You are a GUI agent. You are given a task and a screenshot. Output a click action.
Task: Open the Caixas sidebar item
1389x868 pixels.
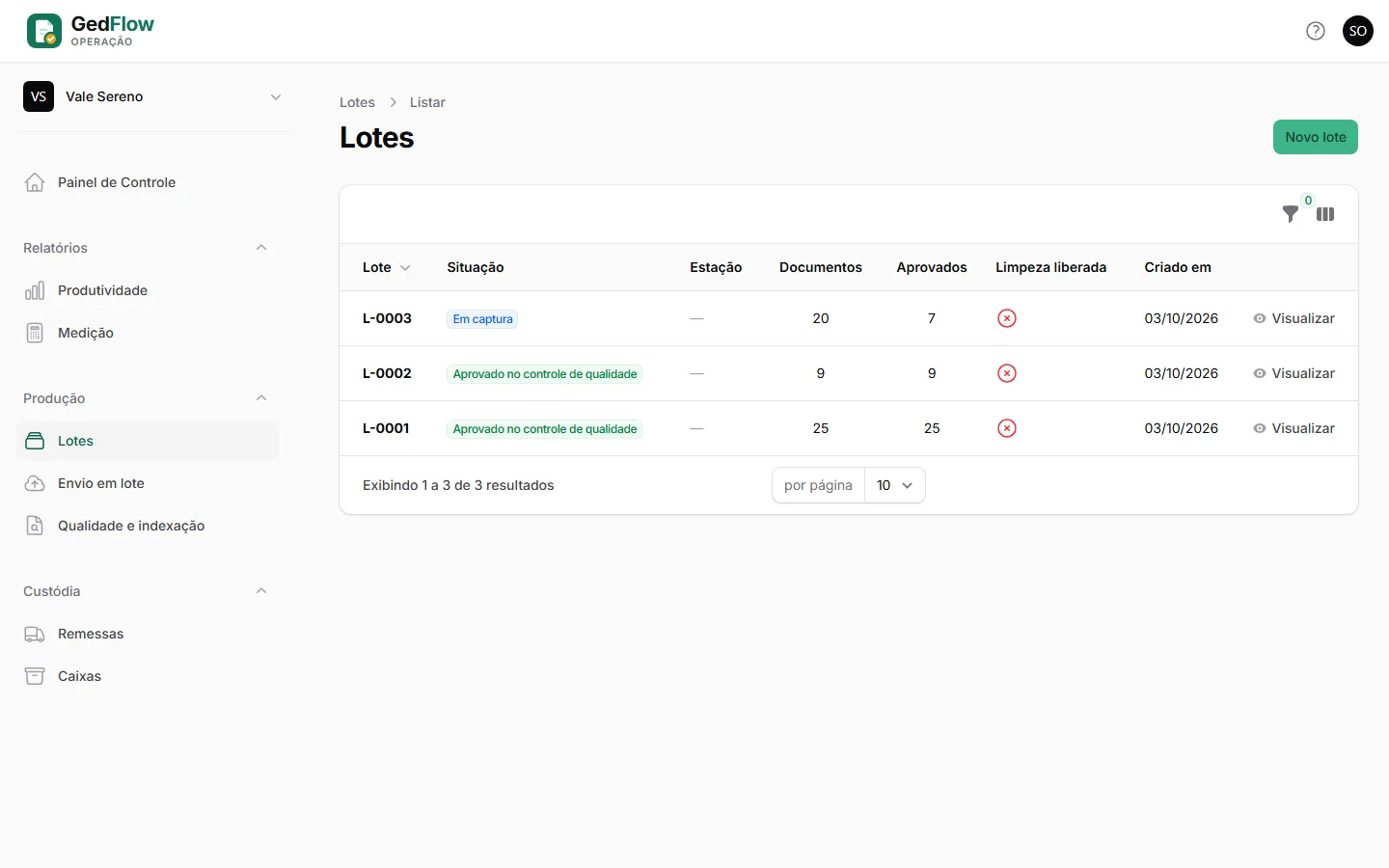coord(147,676)
